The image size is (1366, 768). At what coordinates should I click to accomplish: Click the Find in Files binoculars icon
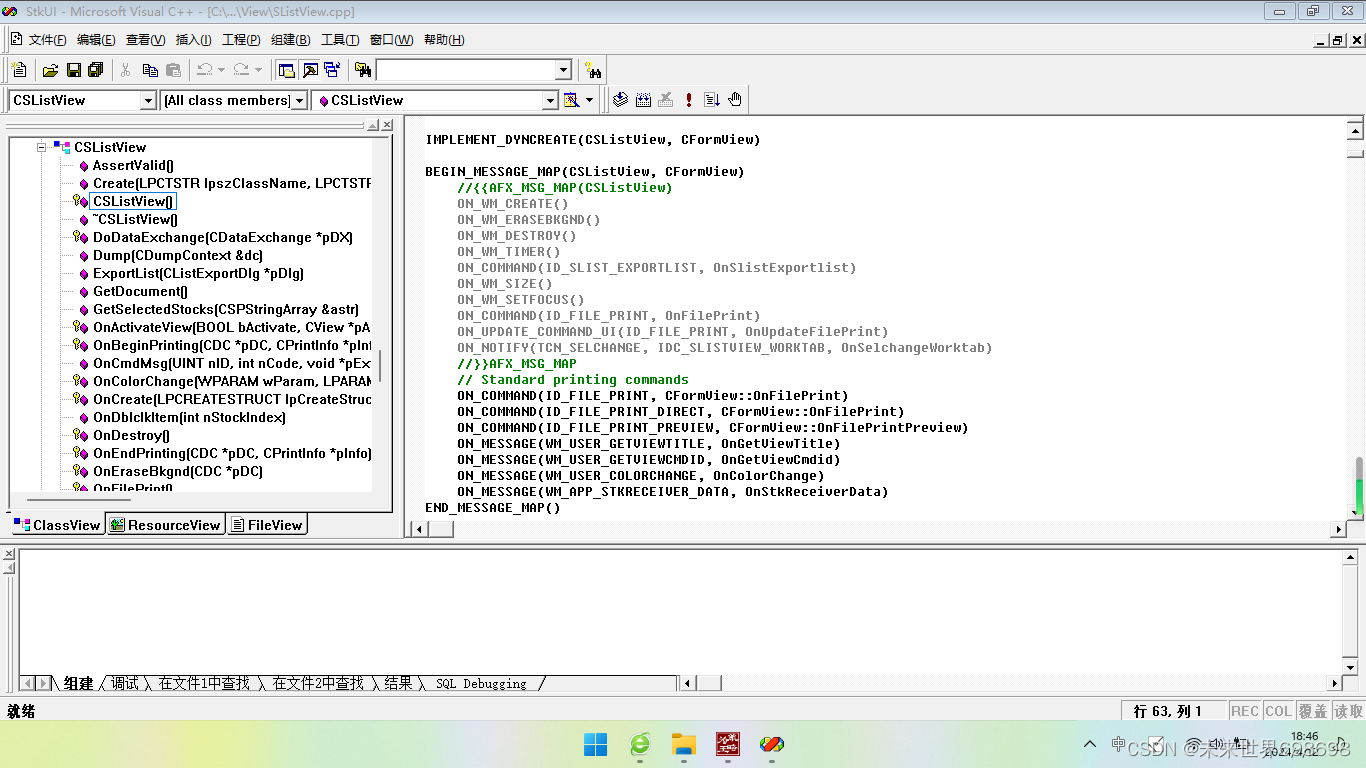pos(363,70)
